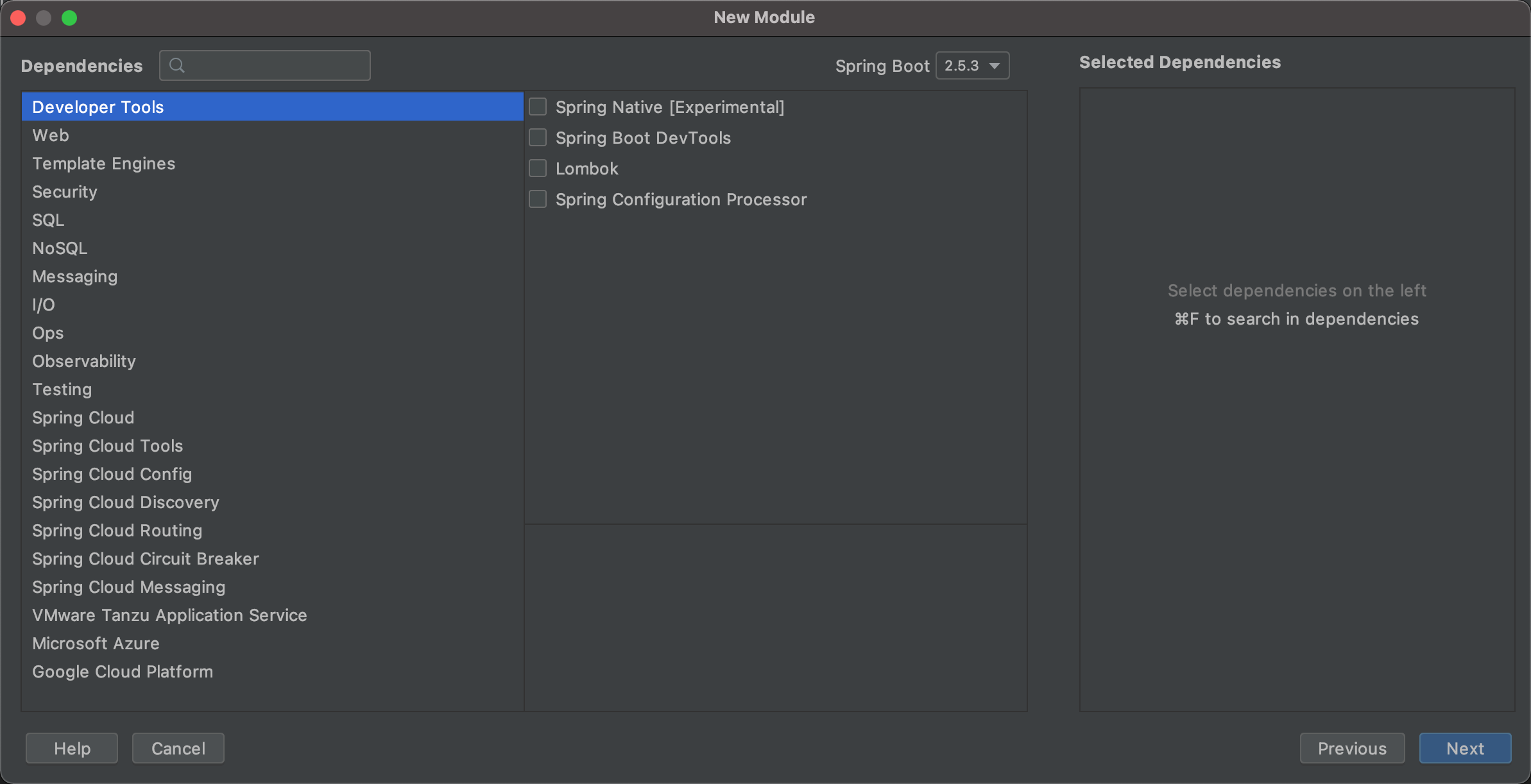Proceed with the Next button
1531x784 pixels.
[1465, 748]
